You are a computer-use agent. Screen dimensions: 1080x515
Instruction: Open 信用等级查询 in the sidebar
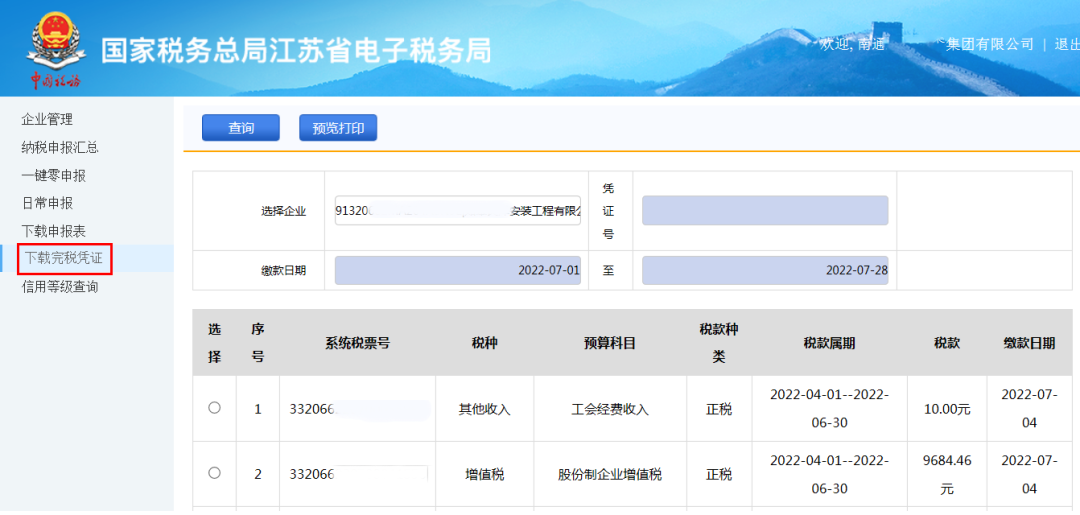60,287
